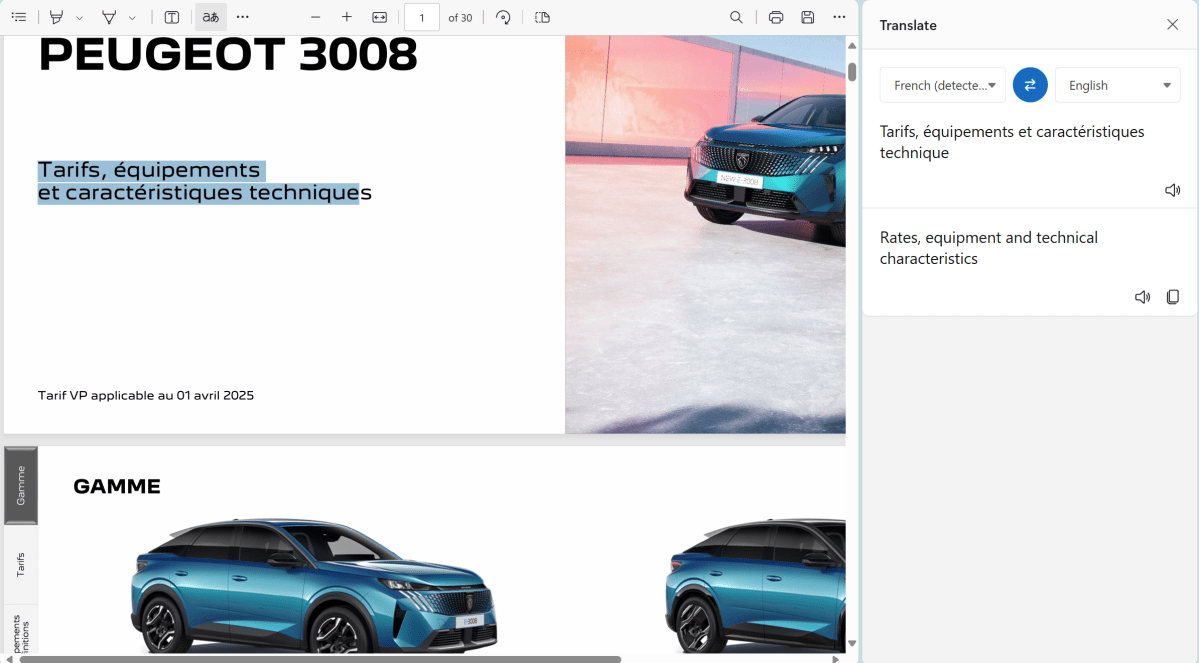Image resolution: width=1199 pixels, height=663 pixels.
Task: Click the French source text in Translate panel
Action: click(x=1012, y=141)
